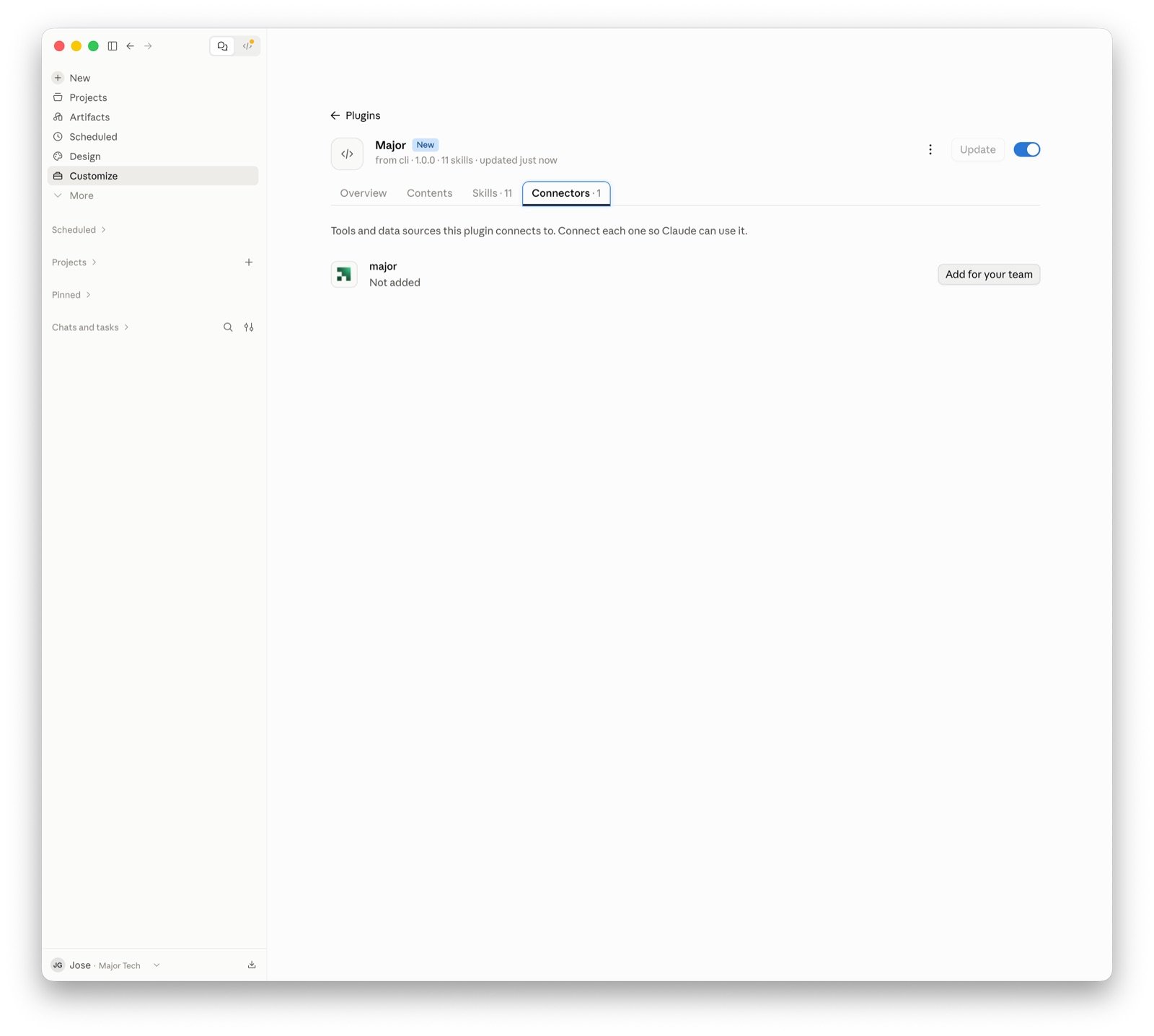The image size is (1154, 1036).
Task: Click the Update button
Action: tap(977, 150)
